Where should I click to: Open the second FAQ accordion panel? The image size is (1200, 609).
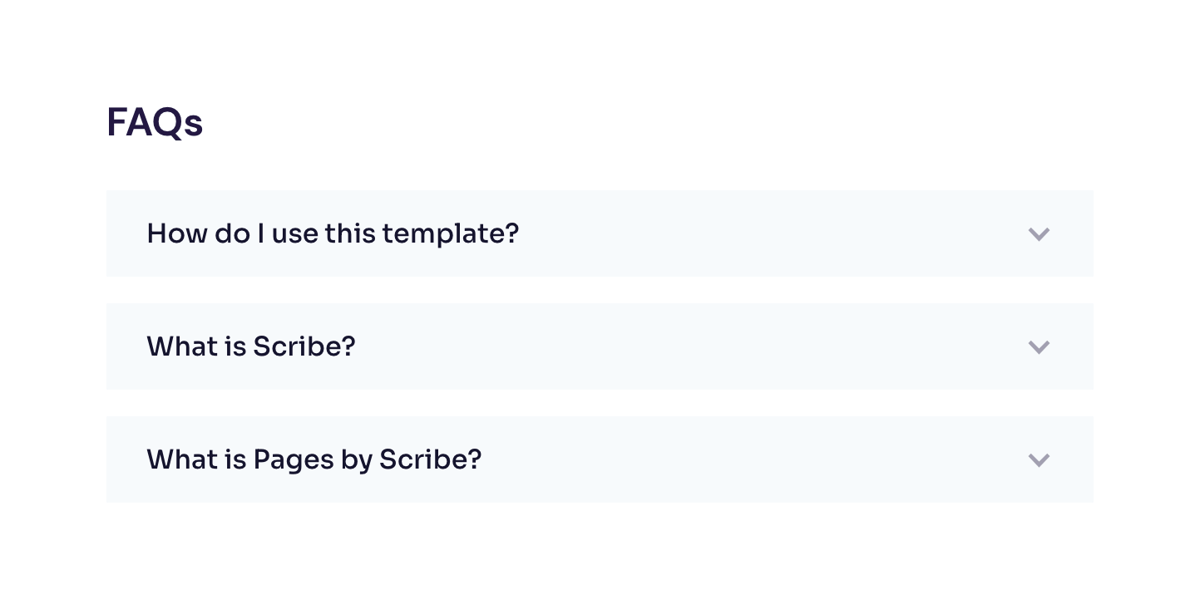(x=600, y=346)
